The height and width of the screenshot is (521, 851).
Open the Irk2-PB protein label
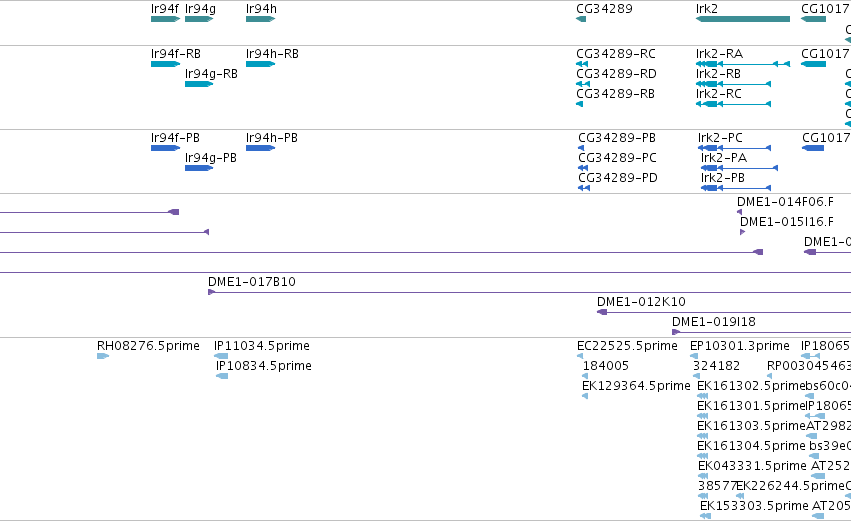tap(723, 178)
